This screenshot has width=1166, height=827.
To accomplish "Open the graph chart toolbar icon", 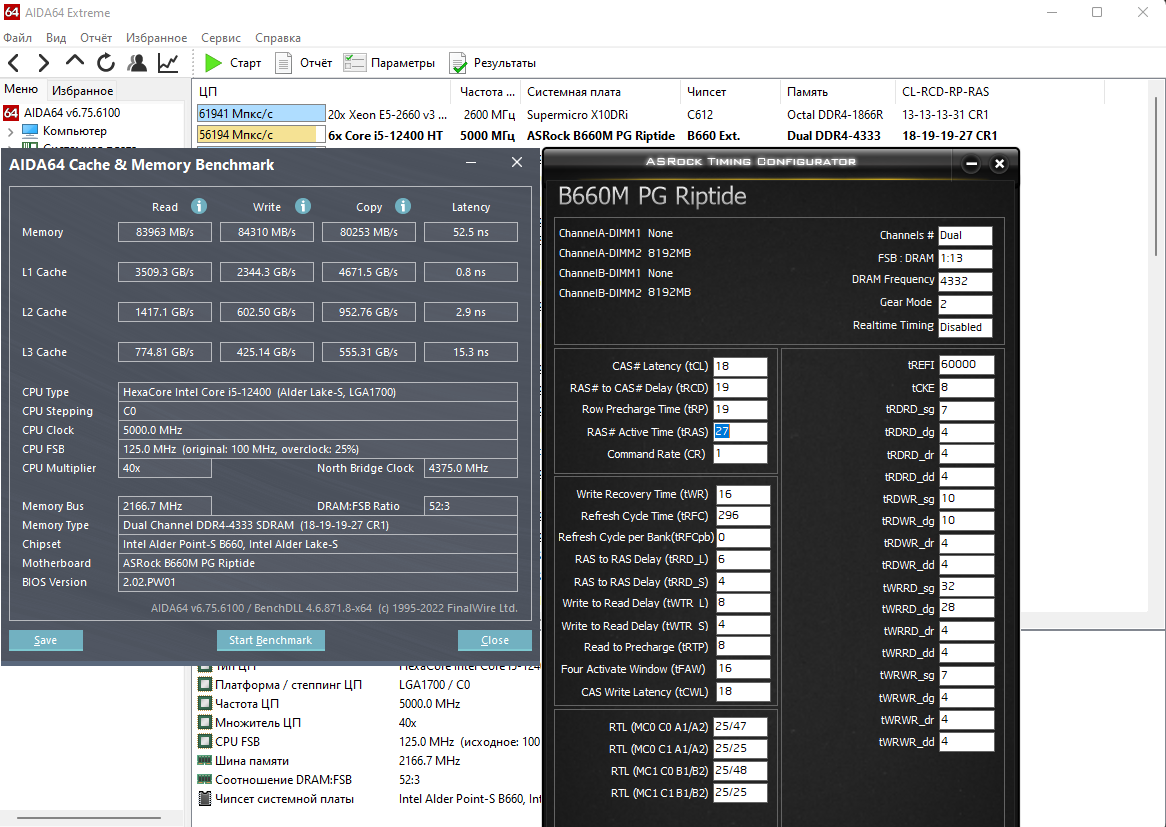I will pyautogui.click(x=168, y=63).
